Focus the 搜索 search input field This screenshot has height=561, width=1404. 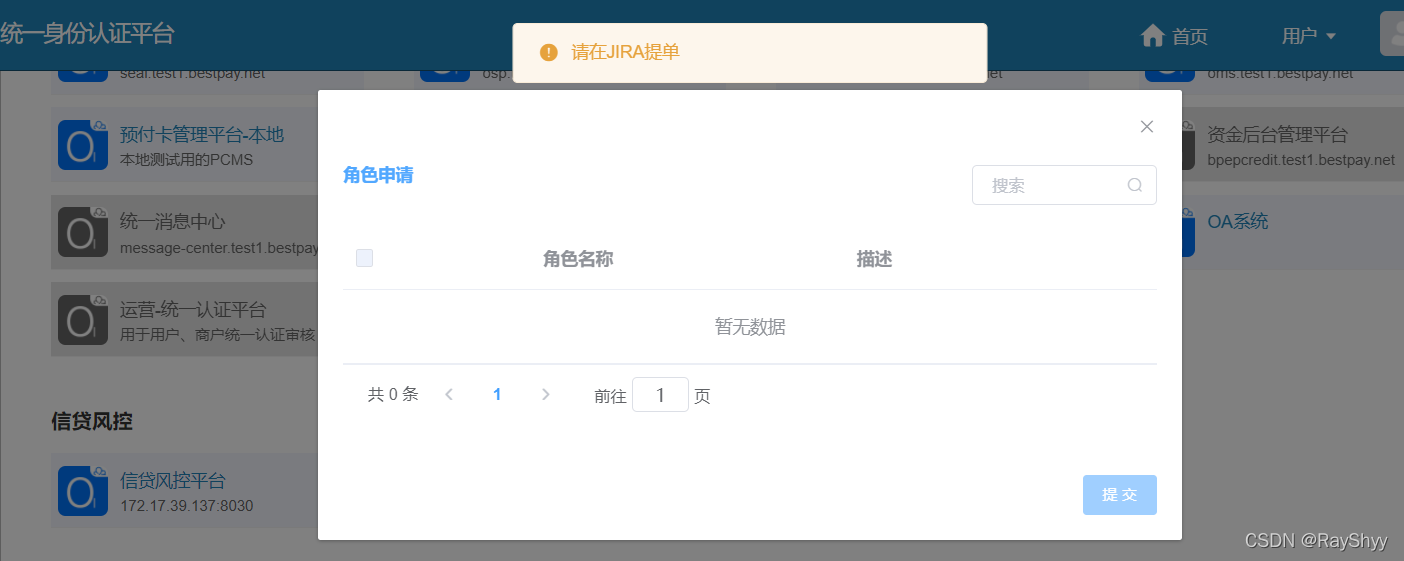[x=1064, y=185]
